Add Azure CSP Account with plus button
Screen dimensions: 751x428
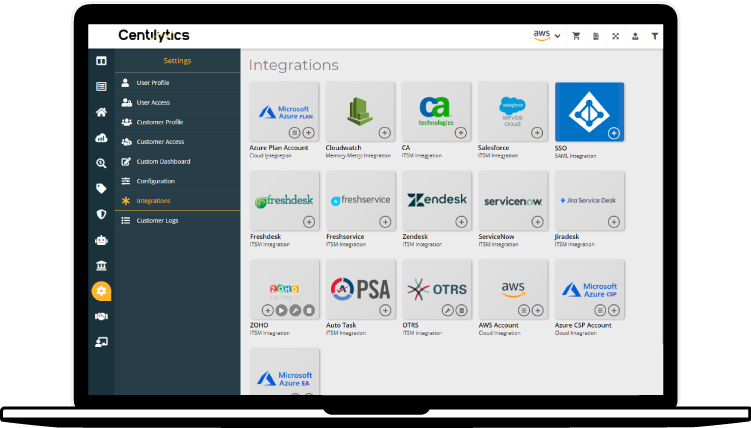(614, 310)
